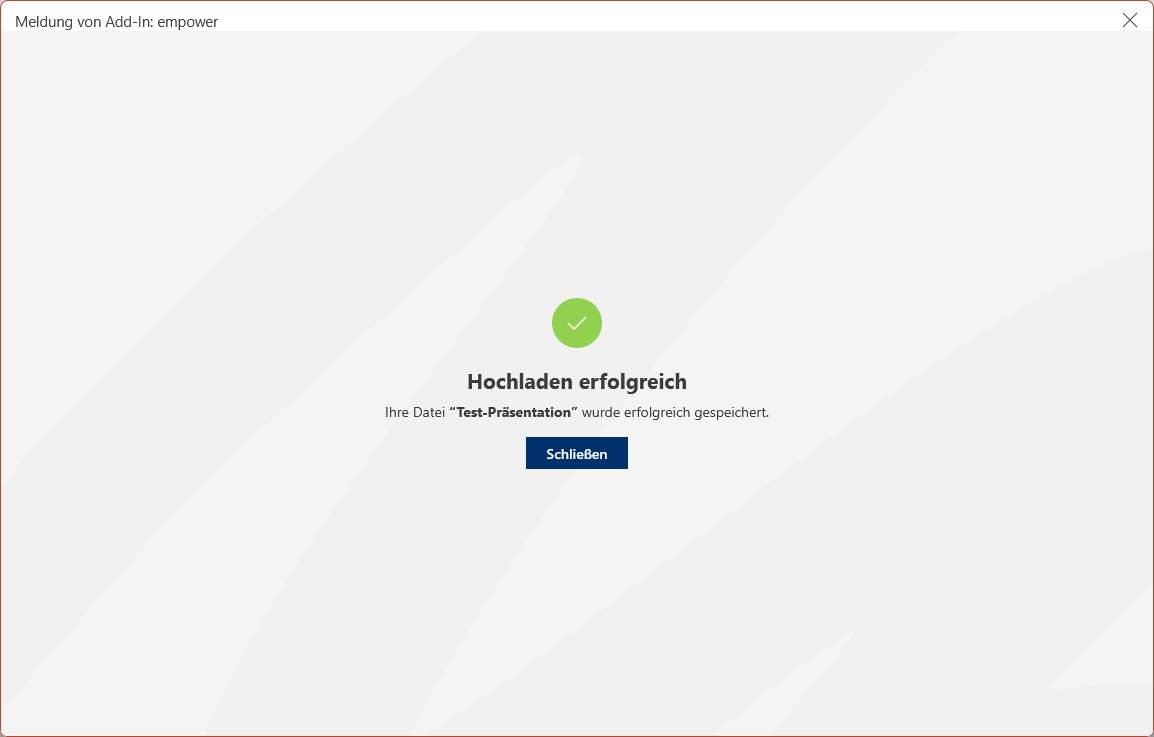This screenshot has height=737, width=1154.
Task: Click the "Meldung von Add-In: empower" title
Action: click(x=116, y=22)
